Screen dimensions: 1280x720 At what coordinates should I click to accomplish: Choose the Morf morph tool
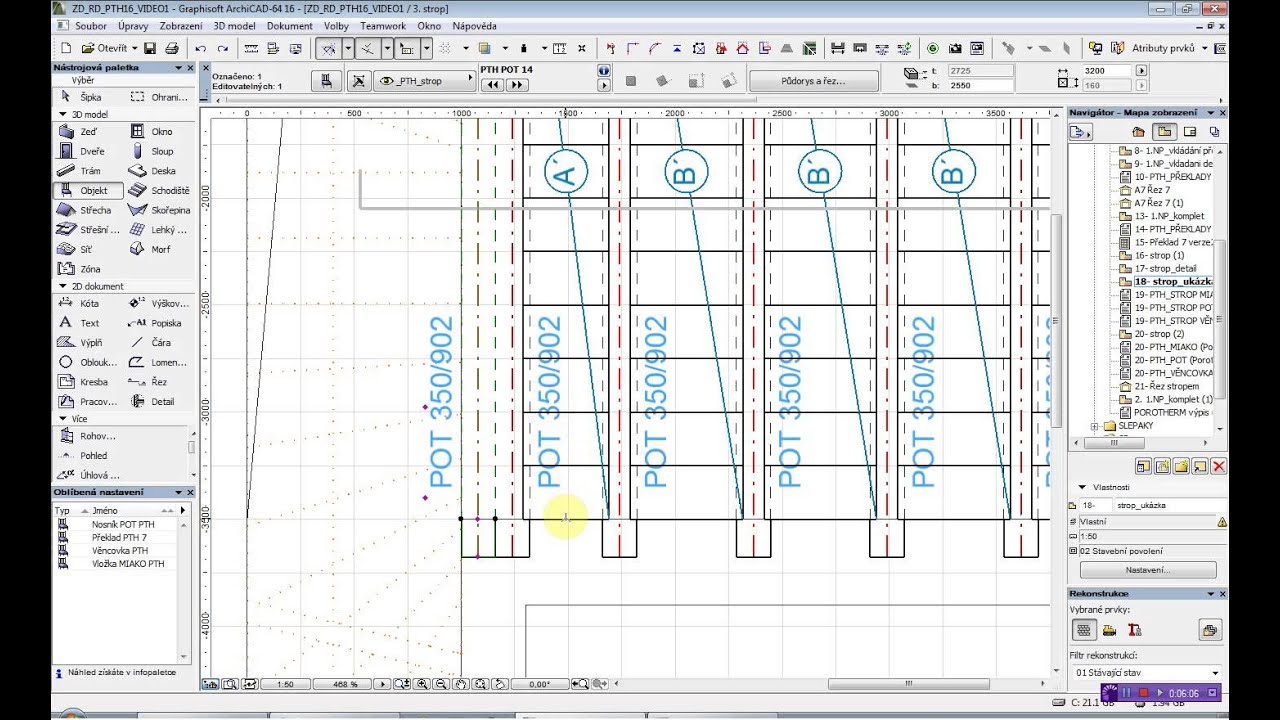click(153, 249)
